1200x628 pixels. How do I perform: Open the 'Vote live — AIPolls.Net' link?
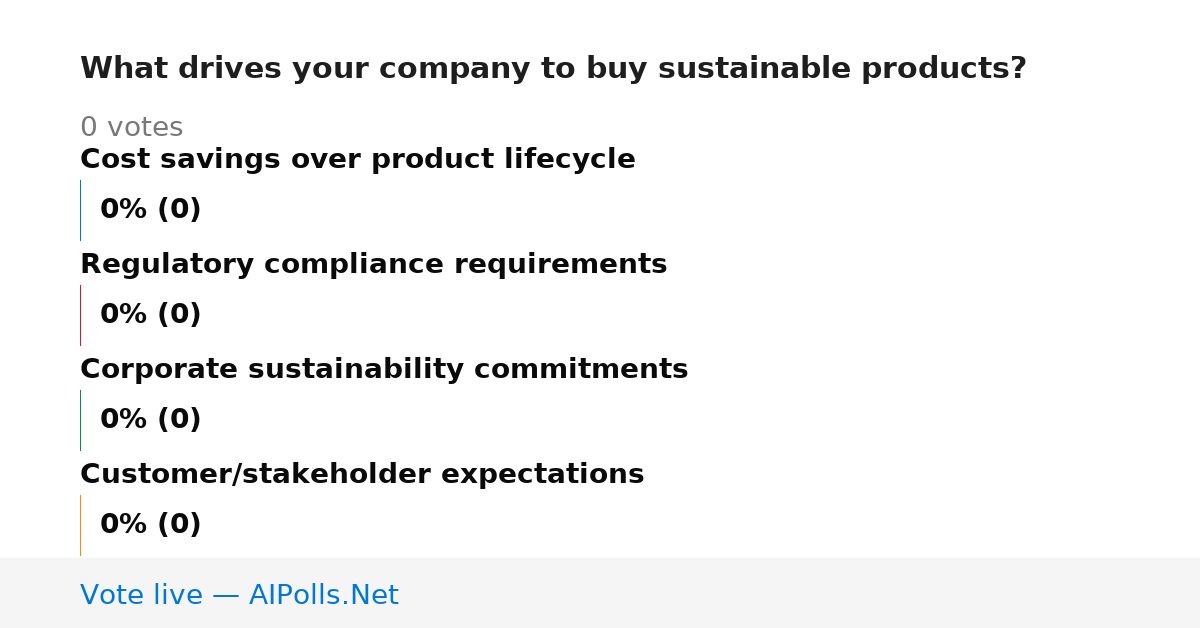tap(239, 596)
